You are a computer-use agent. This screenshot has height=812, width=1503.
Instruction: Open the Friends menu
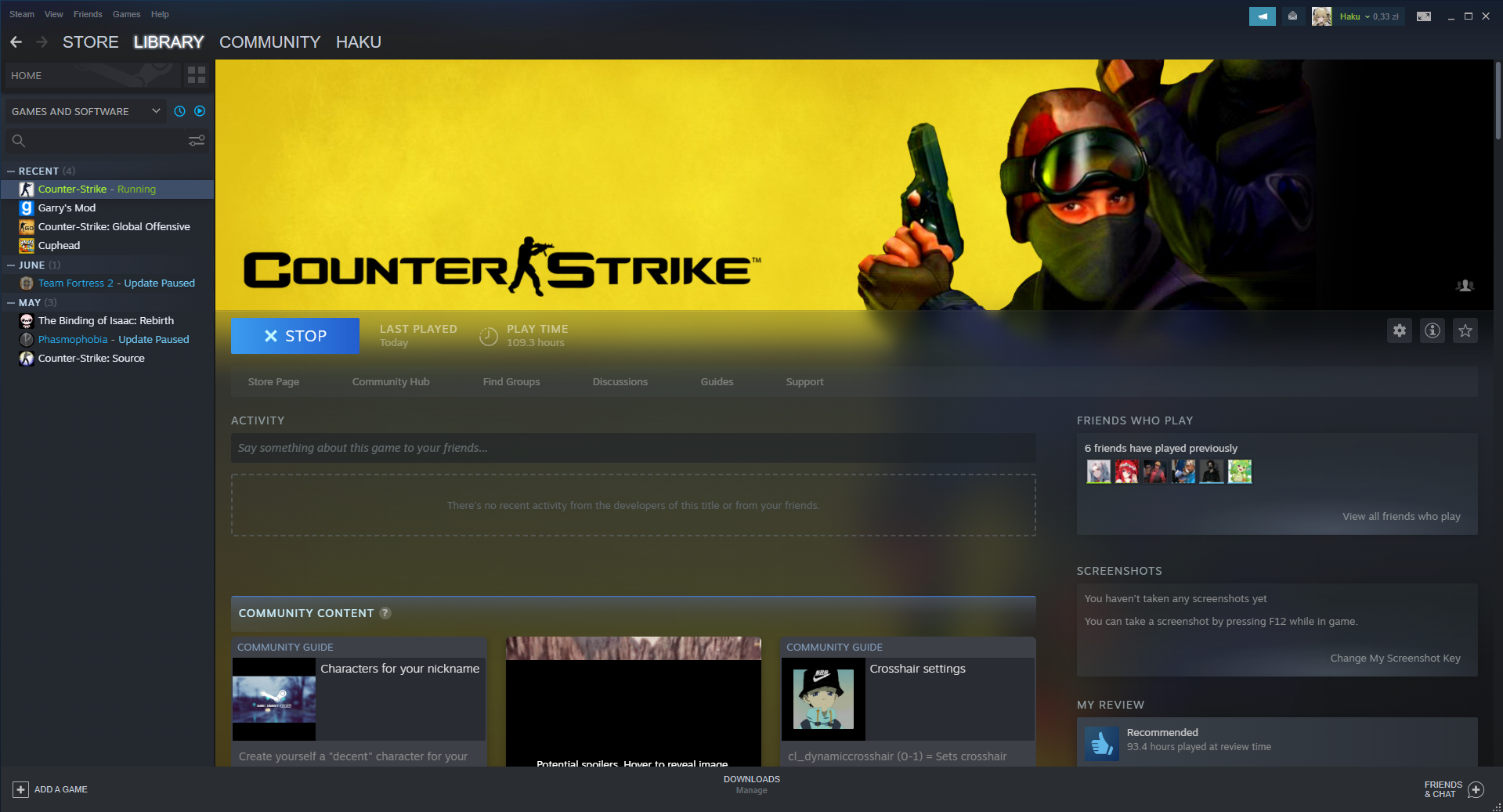88,14
